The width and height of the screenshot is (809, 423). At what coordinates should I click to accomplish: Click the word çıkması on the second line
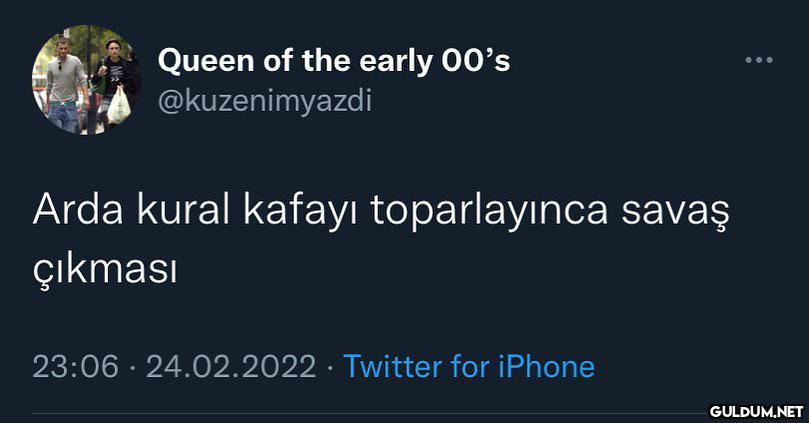click(x=105, y=267)
